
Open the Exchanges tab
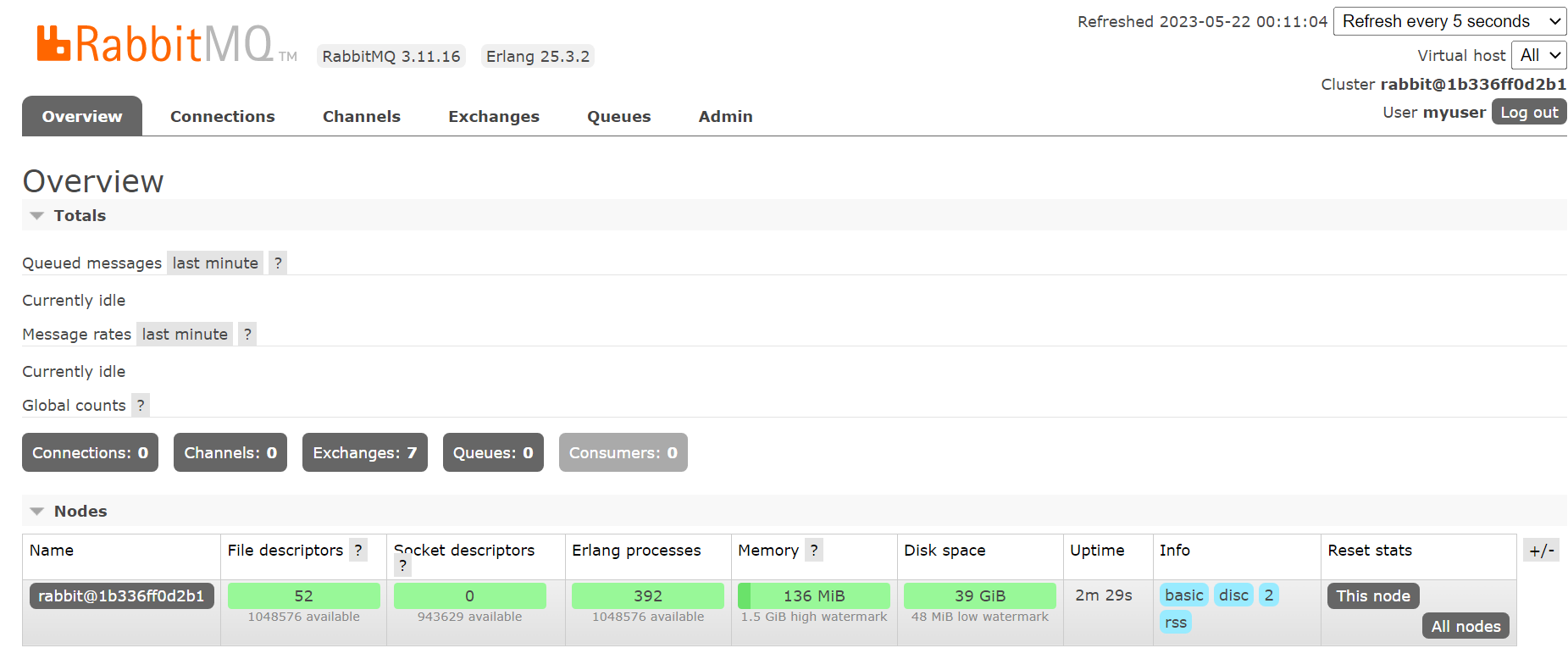pyautogui.click(x=494, y=116)
